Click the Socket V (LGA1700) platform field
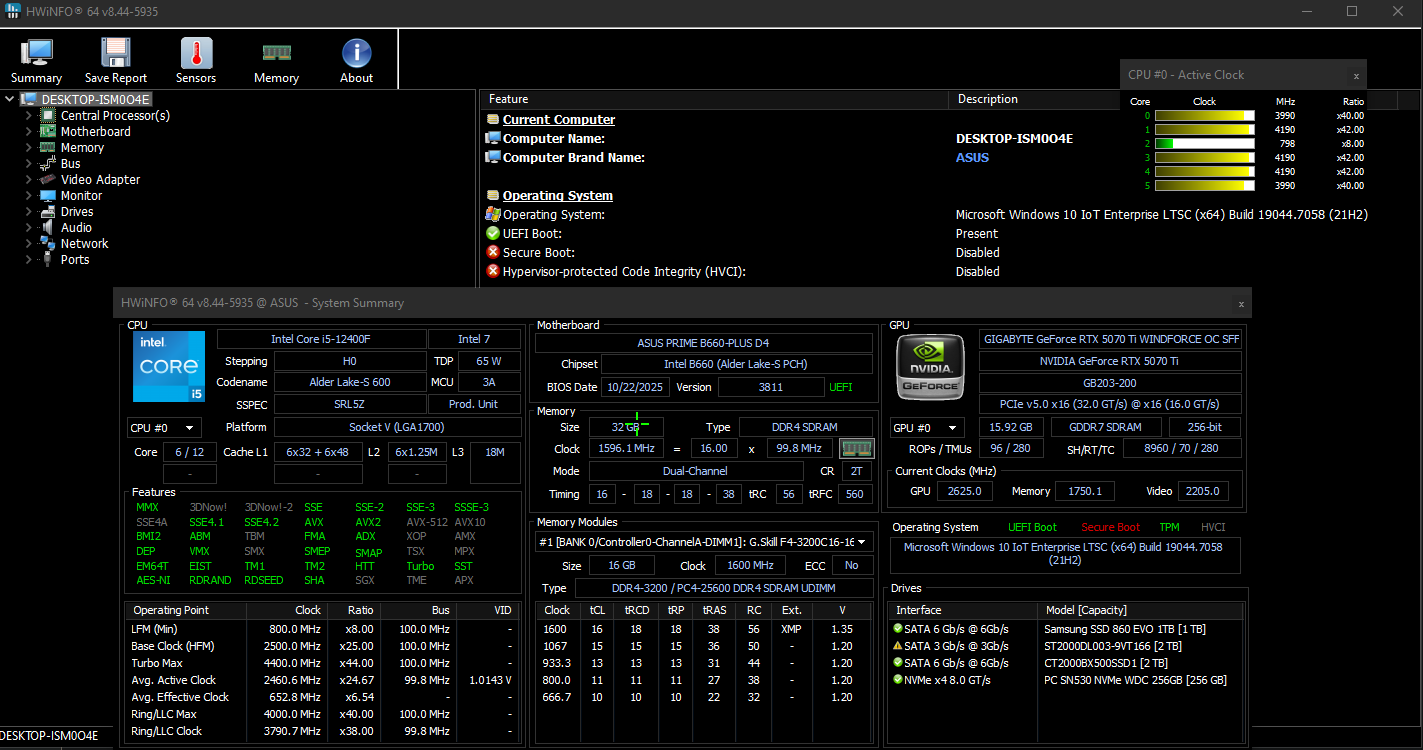 [x=397, y=427]
